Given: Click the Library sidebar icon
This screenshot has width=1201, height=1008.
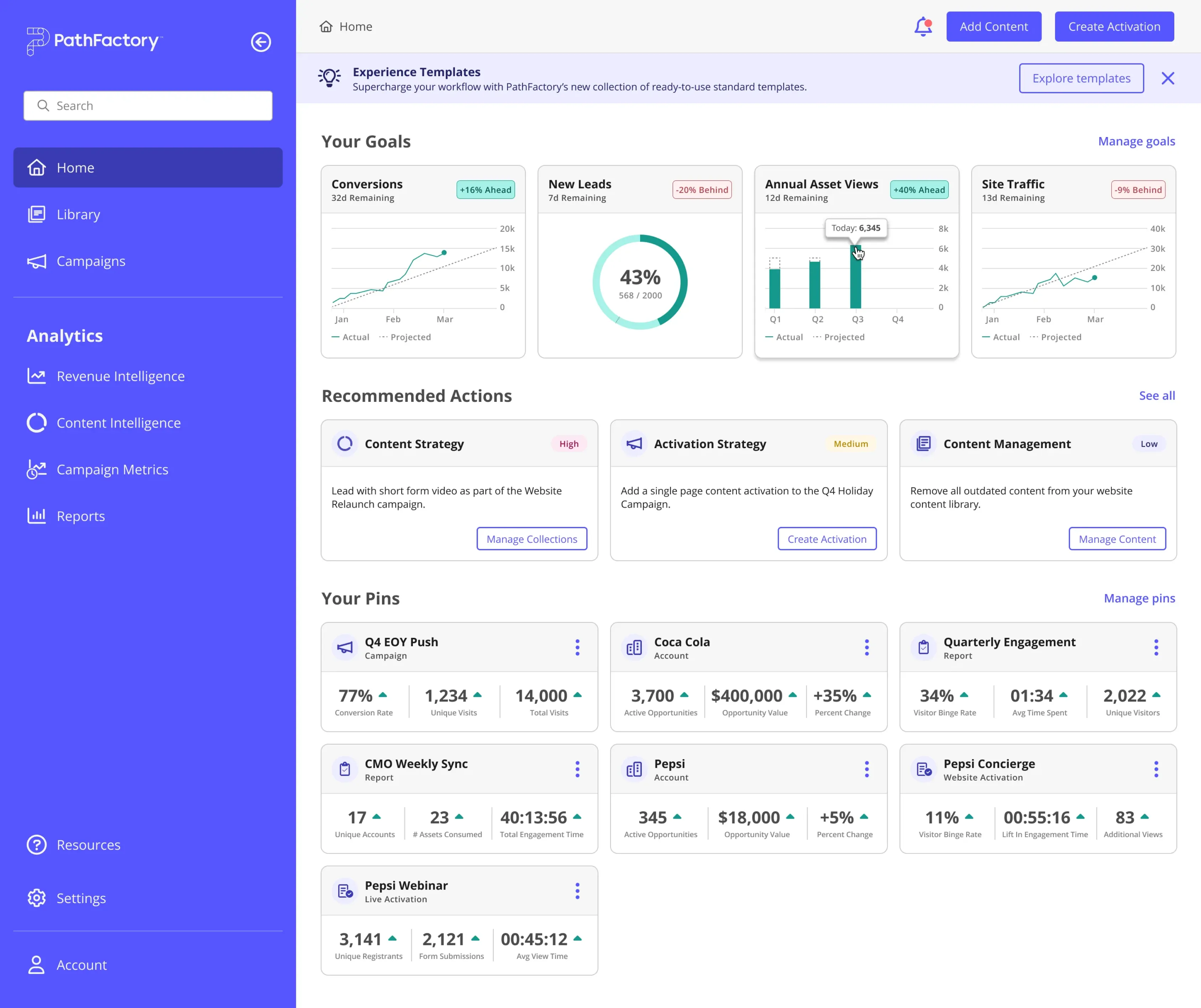Looking at the screenshot, I should pyautogui.click(x=37, y=214).
